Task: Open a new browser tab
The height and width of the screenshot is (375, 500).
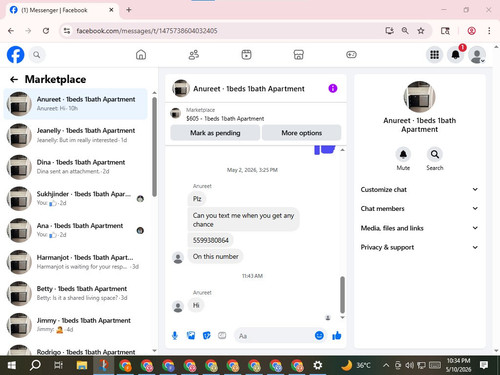Action: pos(129,10)
